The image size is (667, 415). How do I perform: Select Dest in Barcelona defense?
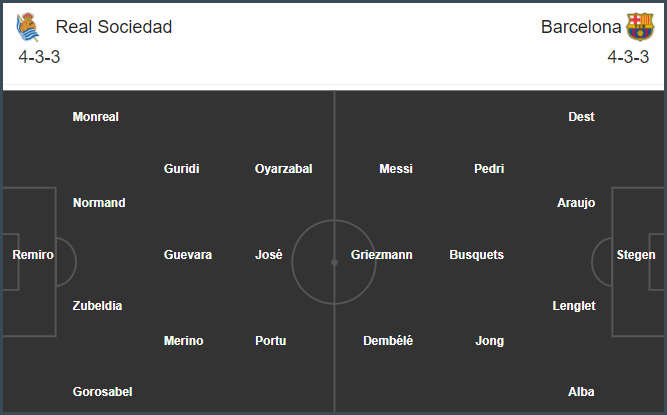pyautogui.click(x=581, y=117)
